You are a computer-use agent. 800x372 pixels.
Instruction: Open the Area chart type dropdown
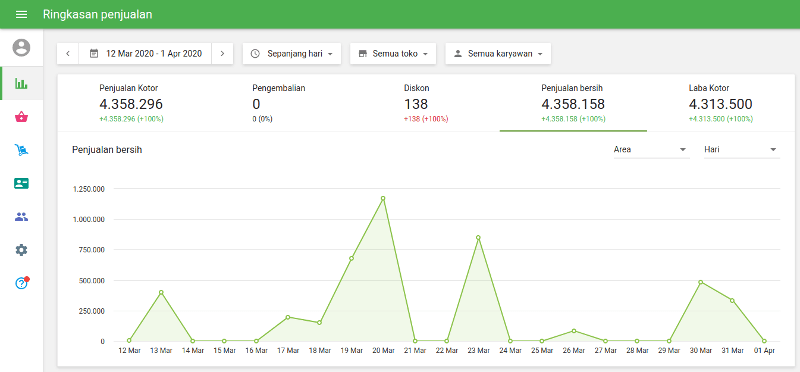tap(651, 150)
